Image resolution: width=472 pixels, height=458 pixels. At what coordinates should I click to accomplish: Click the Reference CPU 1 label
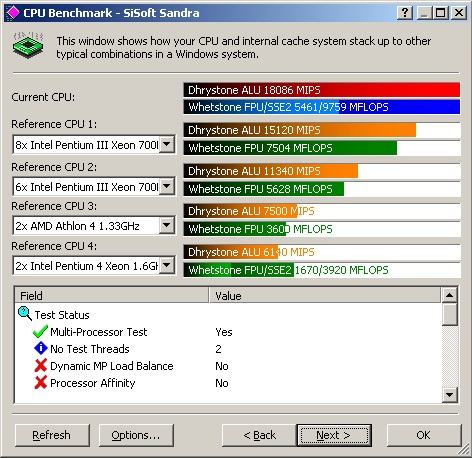click(x=54, y=124)
